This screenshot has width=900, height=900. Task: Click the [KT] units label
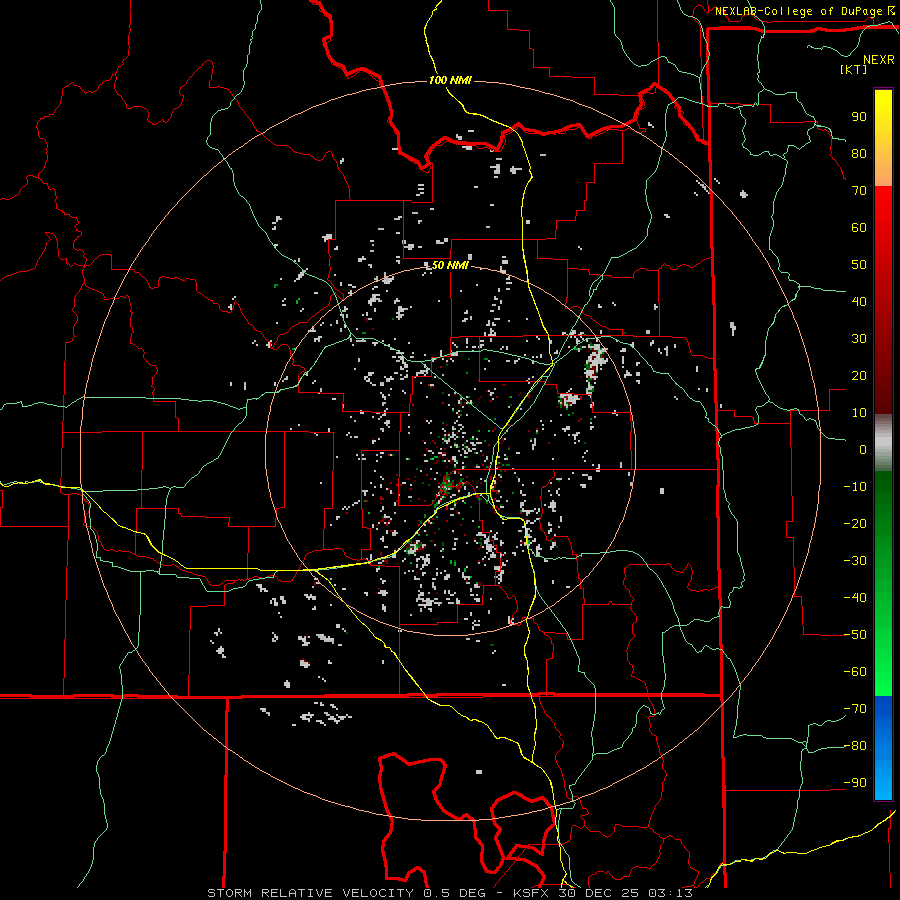[853, 69]
